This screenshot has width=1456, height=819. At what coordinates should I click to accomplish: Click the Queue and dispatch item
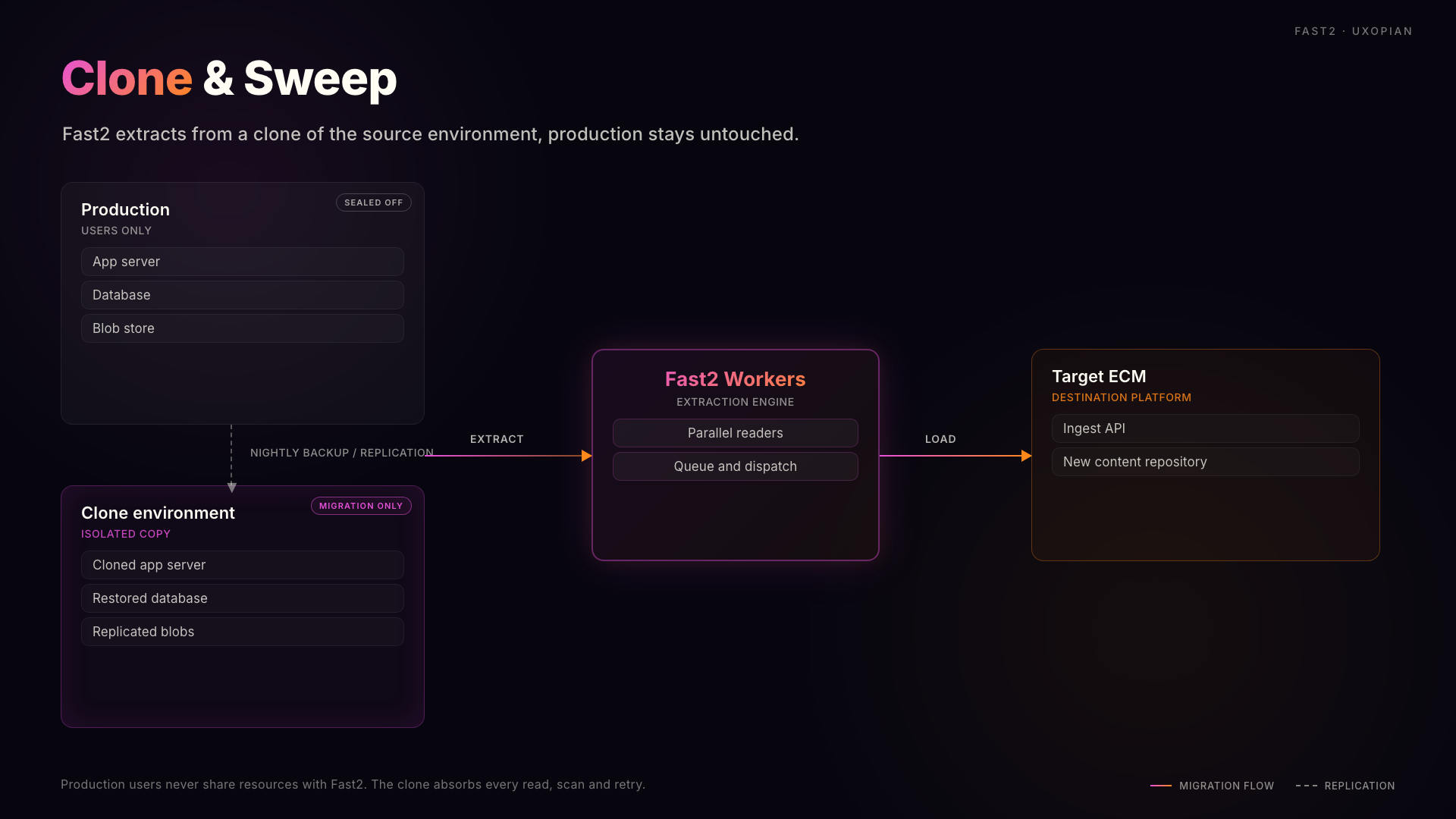[736, 466]
